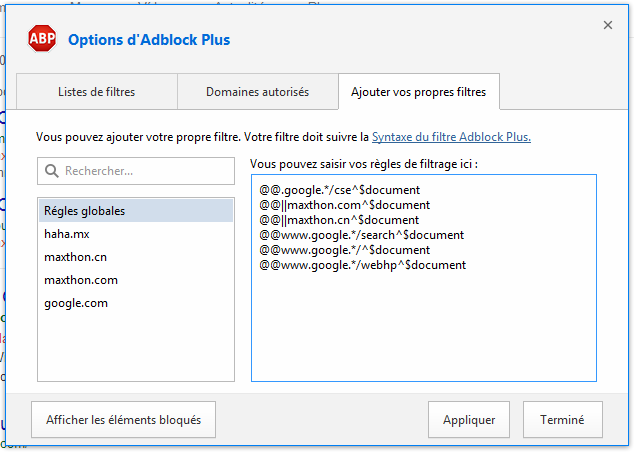Click the @@www.google.*/webhp^$document rule
This screenshot has width=634, height=452.
[x=363, y=265]
